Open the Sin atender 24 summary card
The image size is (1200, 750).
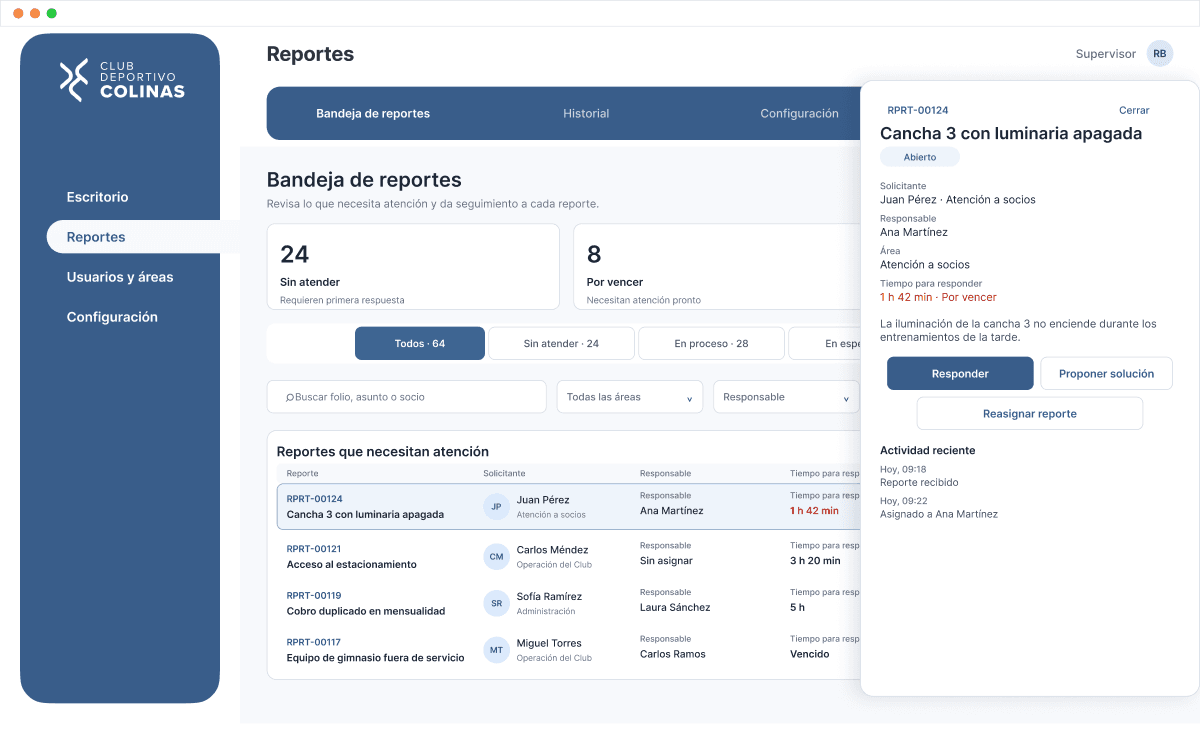pos(413,266)
